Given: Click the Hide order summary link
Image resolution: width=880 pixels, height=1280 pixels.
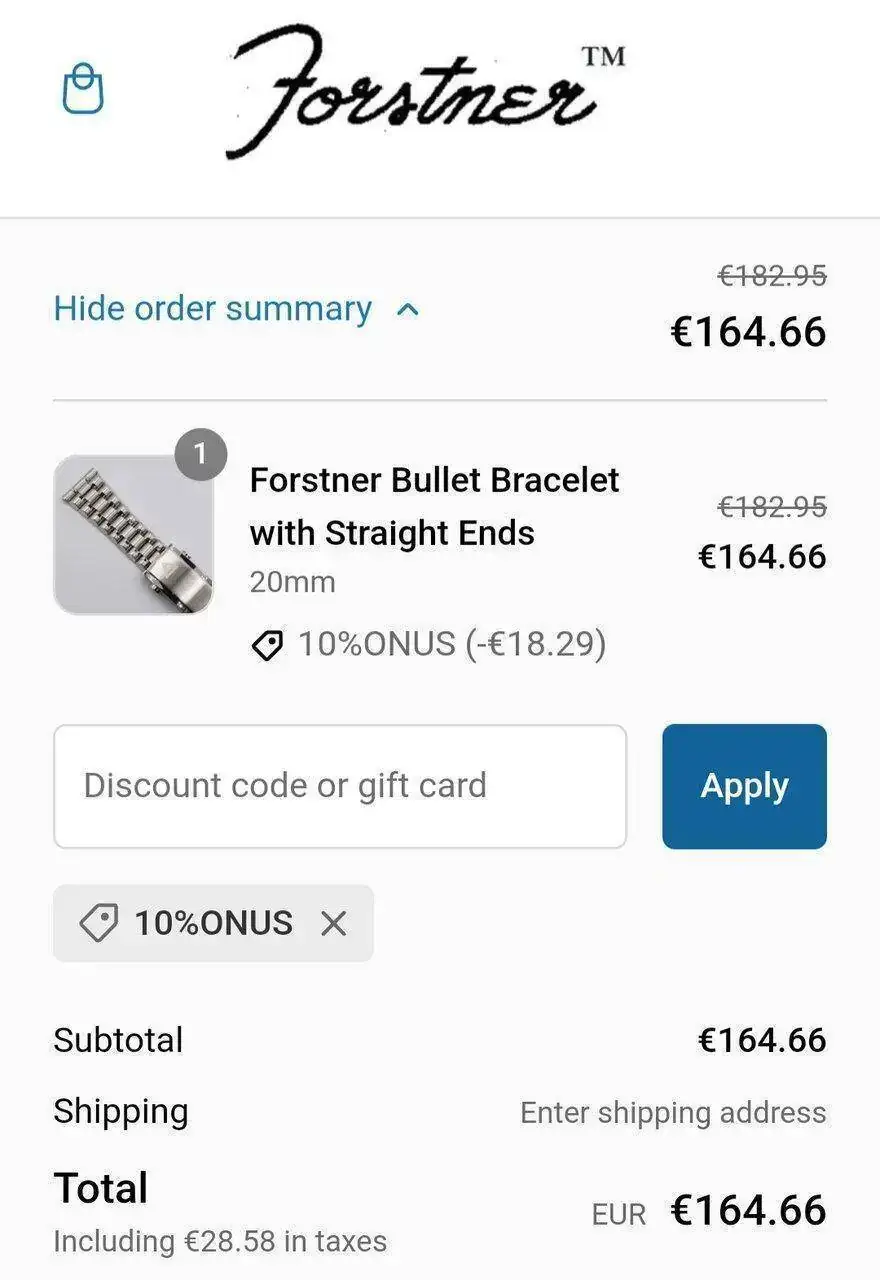Looking at the screenshot, I should coord(212,309).
